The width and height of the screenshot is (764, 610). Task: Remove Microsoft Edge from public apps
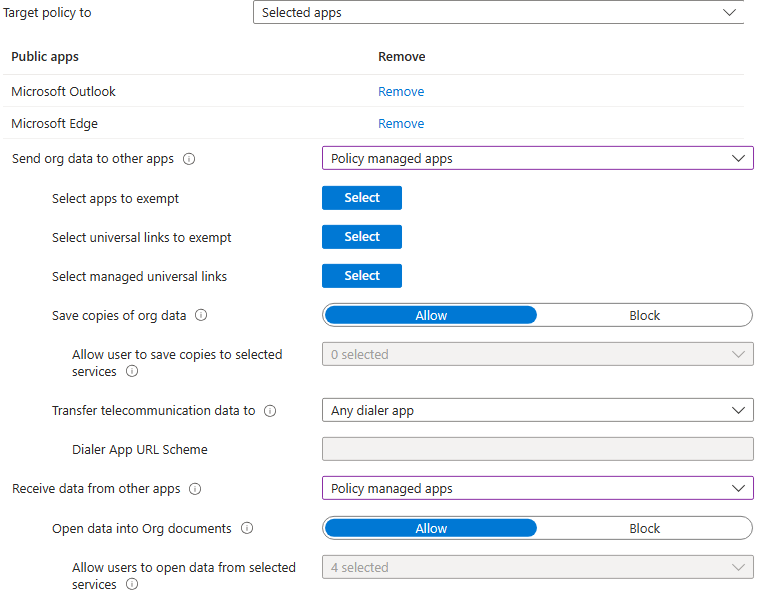pos(401,124)
